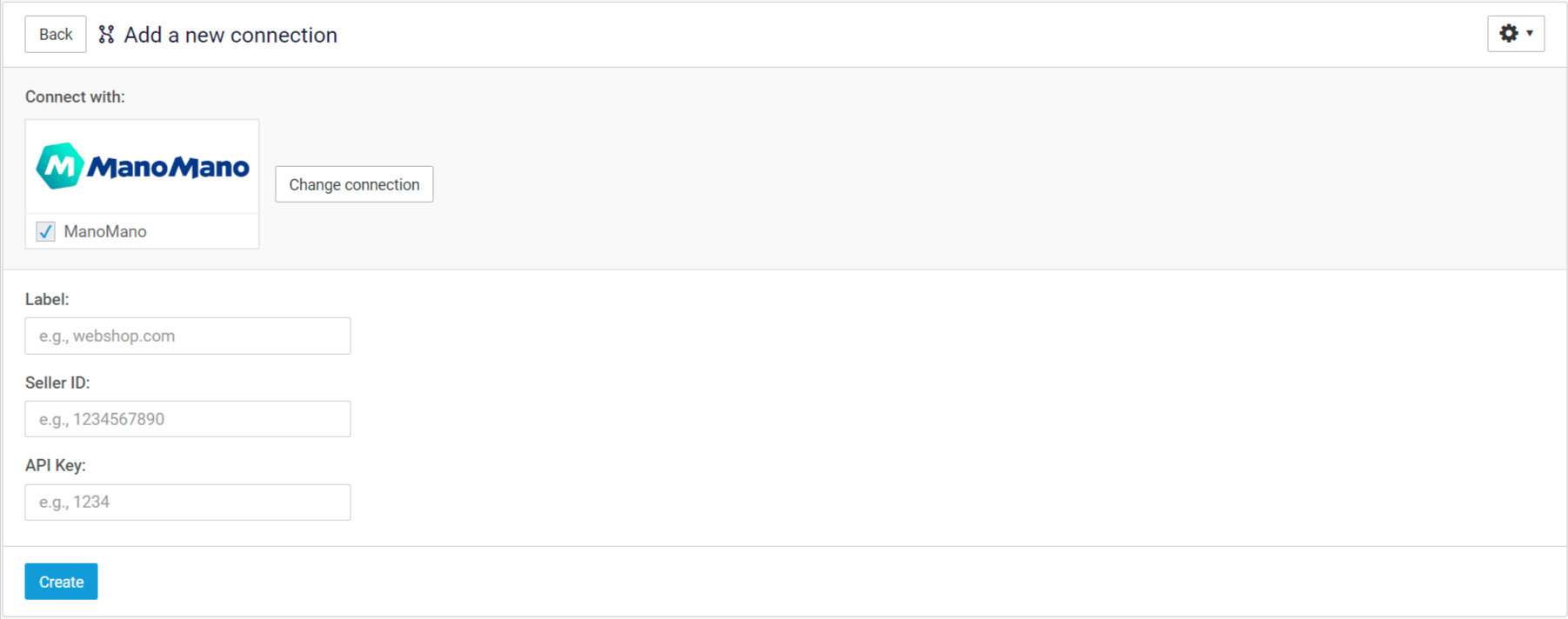1568x619 pixels.
Task: Click blank white space right of the Label field
Action: point(870,336)
